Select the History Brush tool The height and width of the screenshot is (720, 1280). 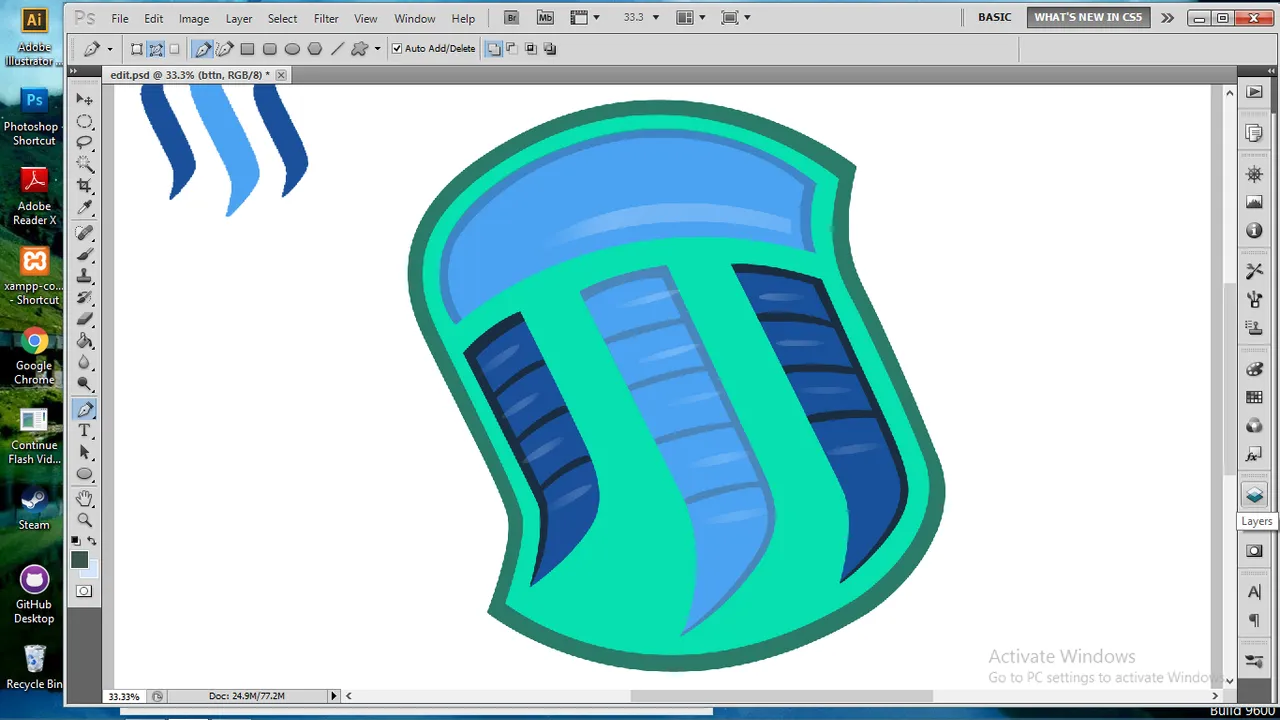tap(85, 298)
